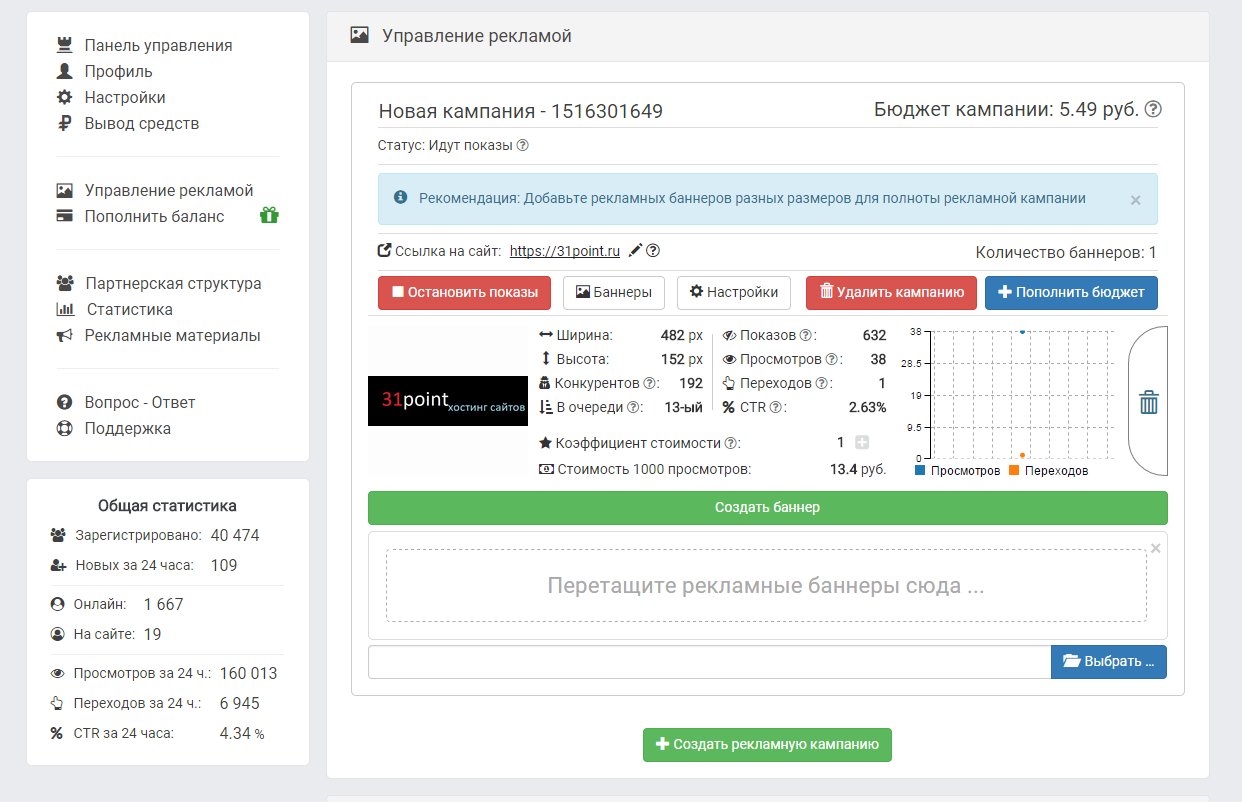
Task: Click the green gift icon in sidebar
Action: (x=268, y=216)
